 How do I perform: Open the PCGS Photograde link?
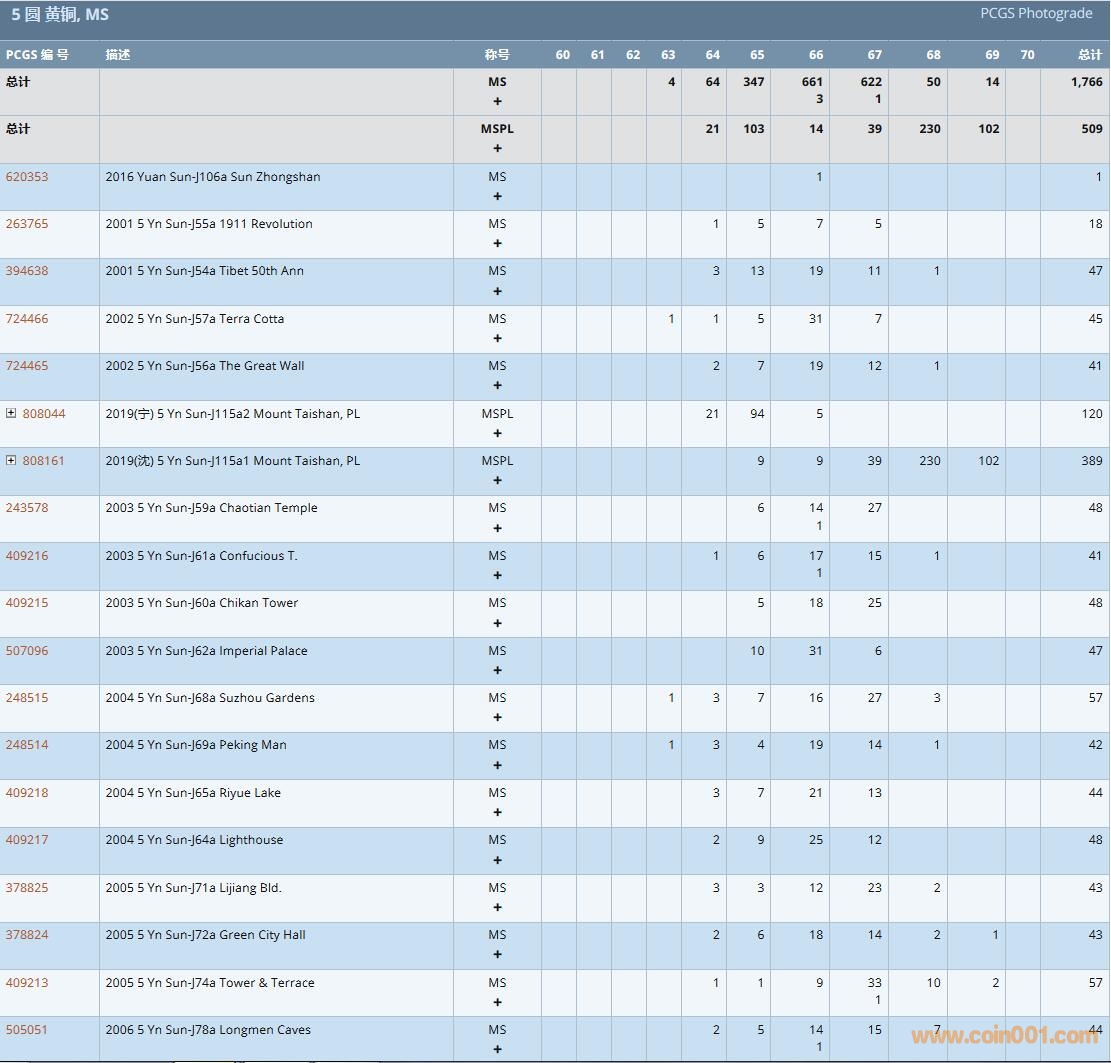(1036, 14)
